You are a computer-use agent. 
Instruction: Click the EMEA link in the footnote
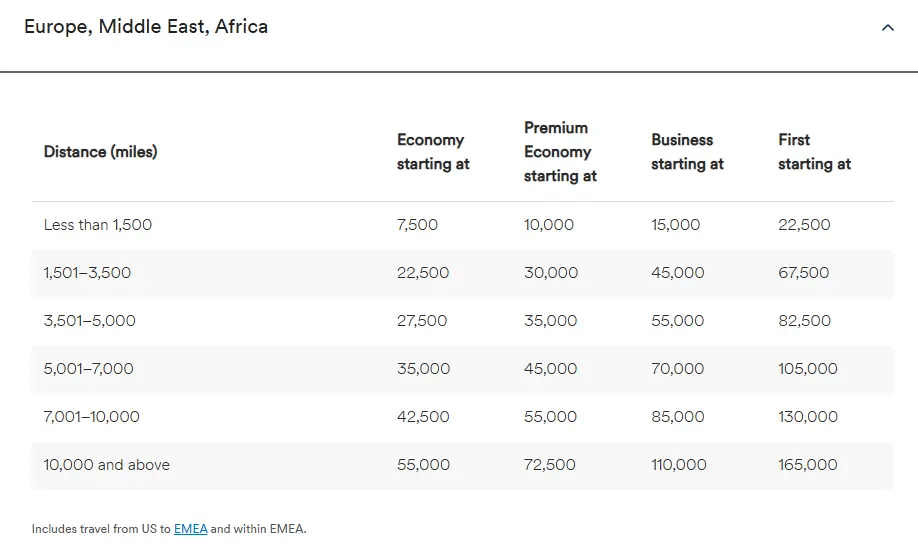pos(190,529)
